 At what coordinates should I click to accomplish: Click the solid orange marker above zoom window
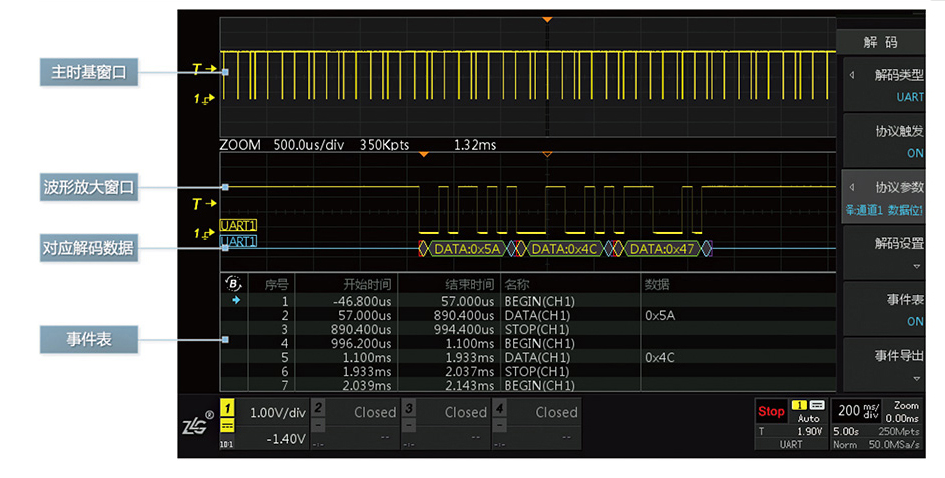click(x=424, y=154)
